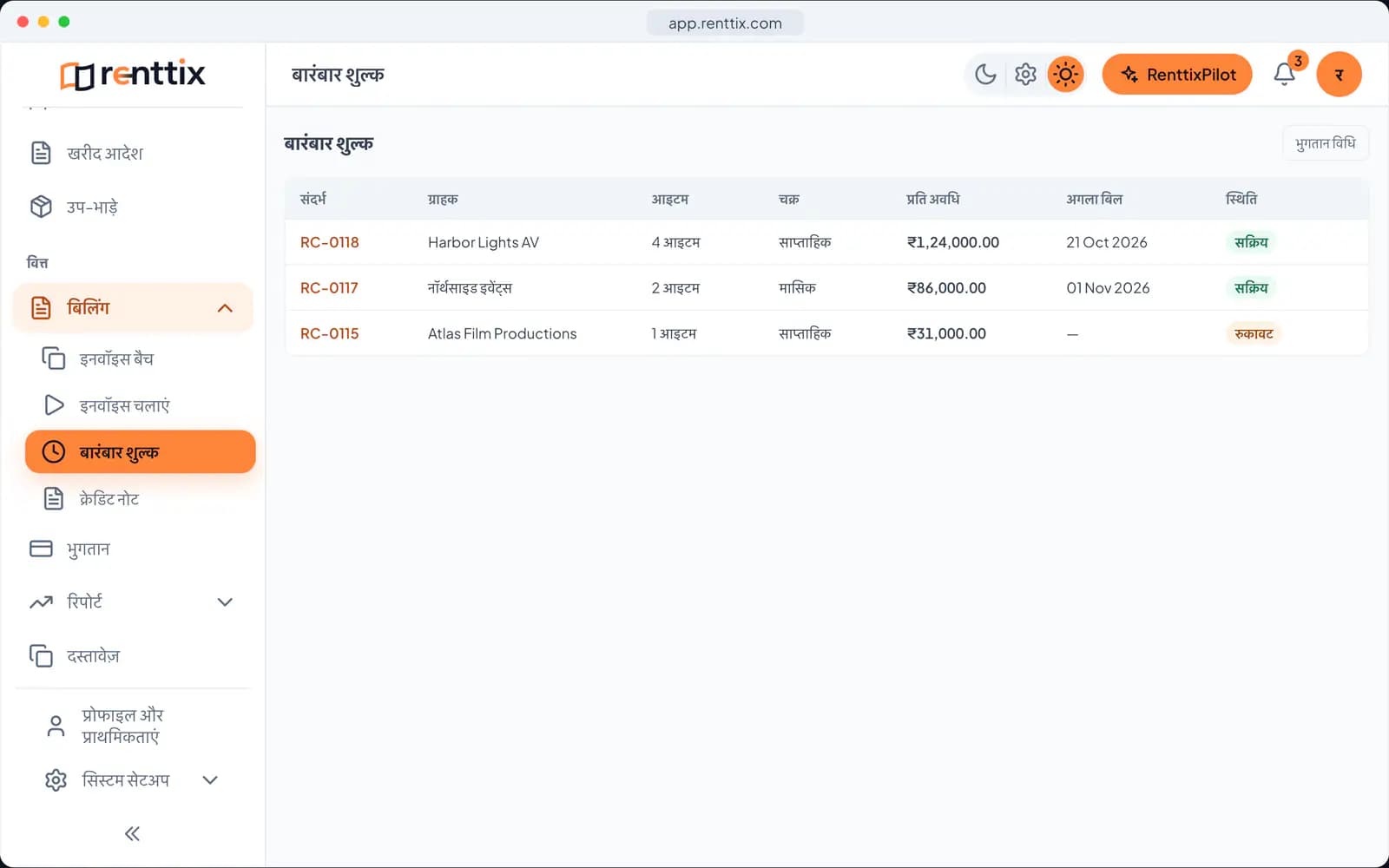Click अगला बिल column header
The height and width of the screenshot is (868, 1389).
point(1094,199)
